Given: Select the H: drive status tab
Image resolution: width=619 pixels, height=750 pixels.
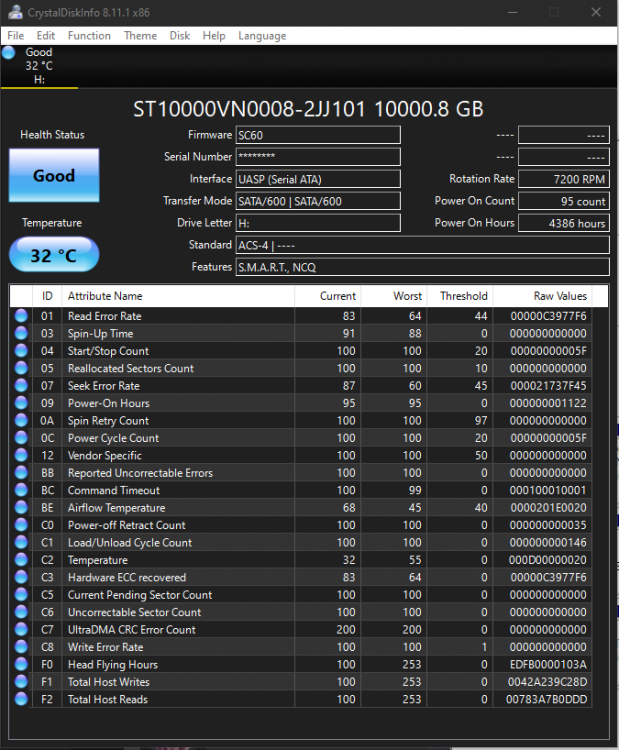Looking at the screenshot, I should (39, 66).
